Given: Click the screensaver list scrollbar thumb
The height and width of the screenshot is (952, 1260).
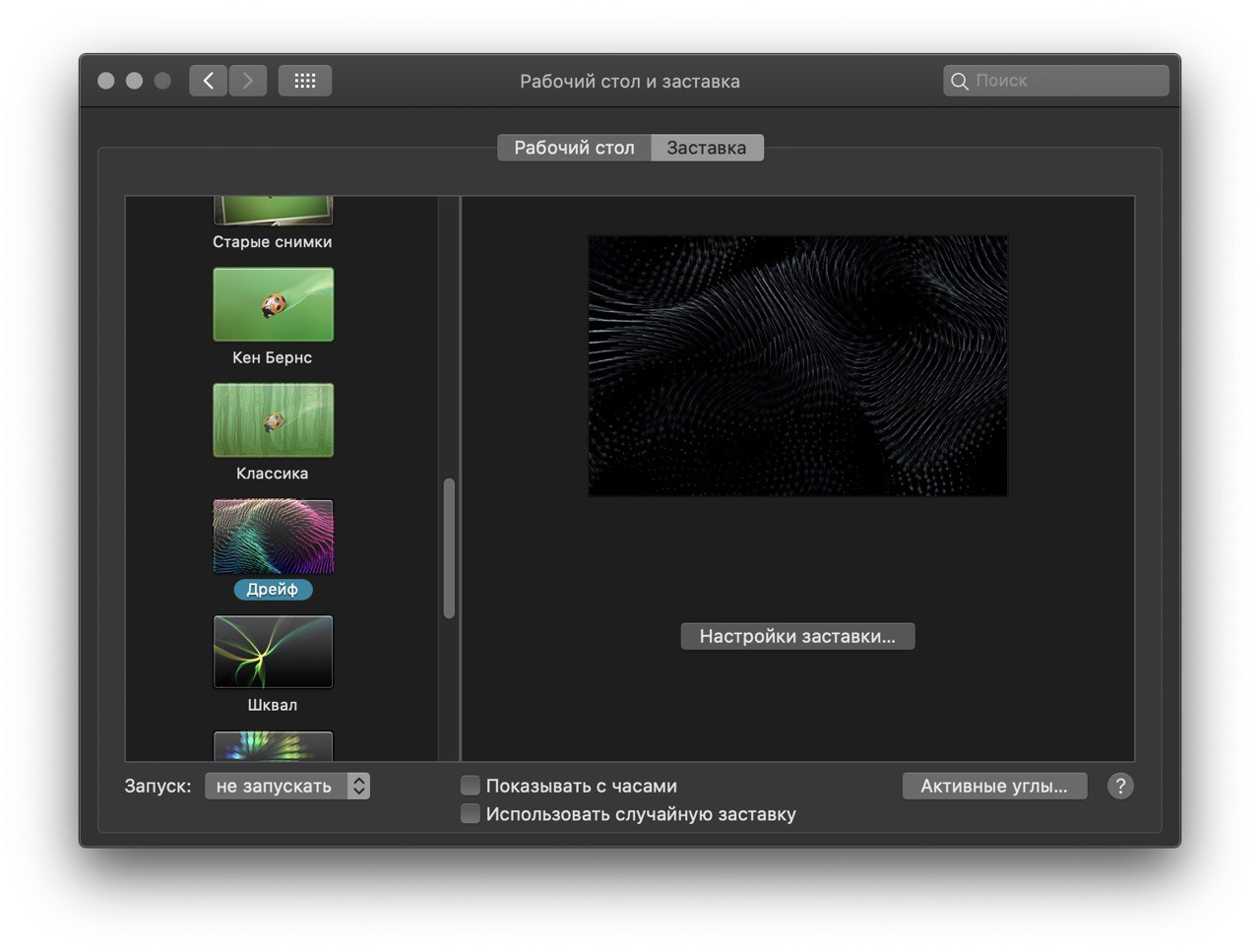Looking at the screenshot, I should tap(449, 548).
